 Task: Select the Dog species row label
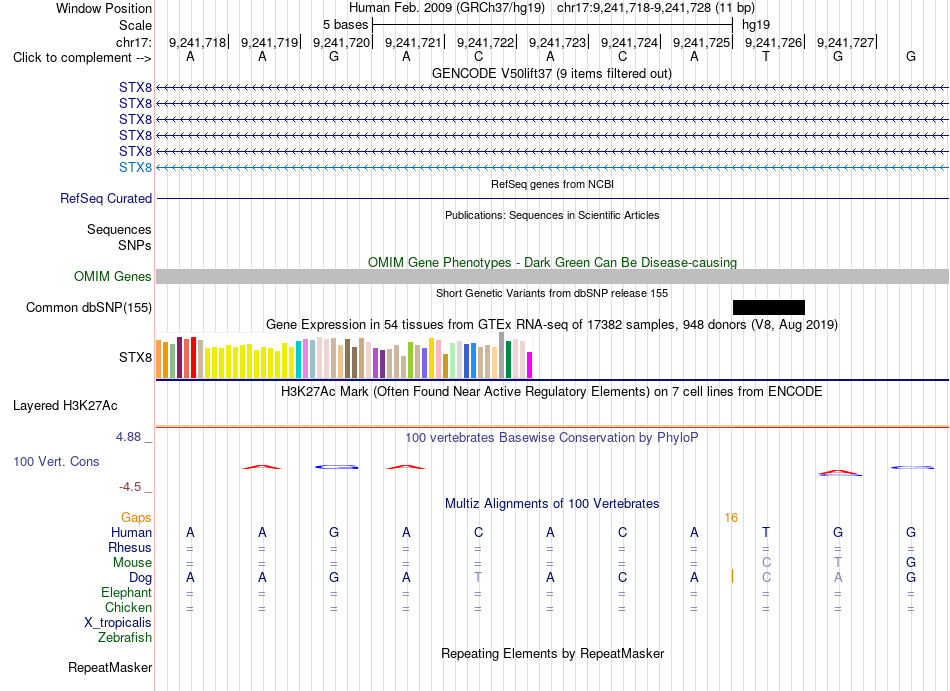pos(141,578)
